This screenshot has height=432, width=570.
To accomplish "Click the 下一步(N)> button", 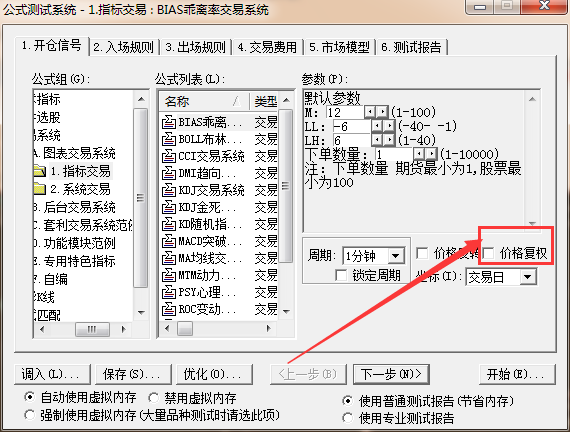I will tap(391, 374).
